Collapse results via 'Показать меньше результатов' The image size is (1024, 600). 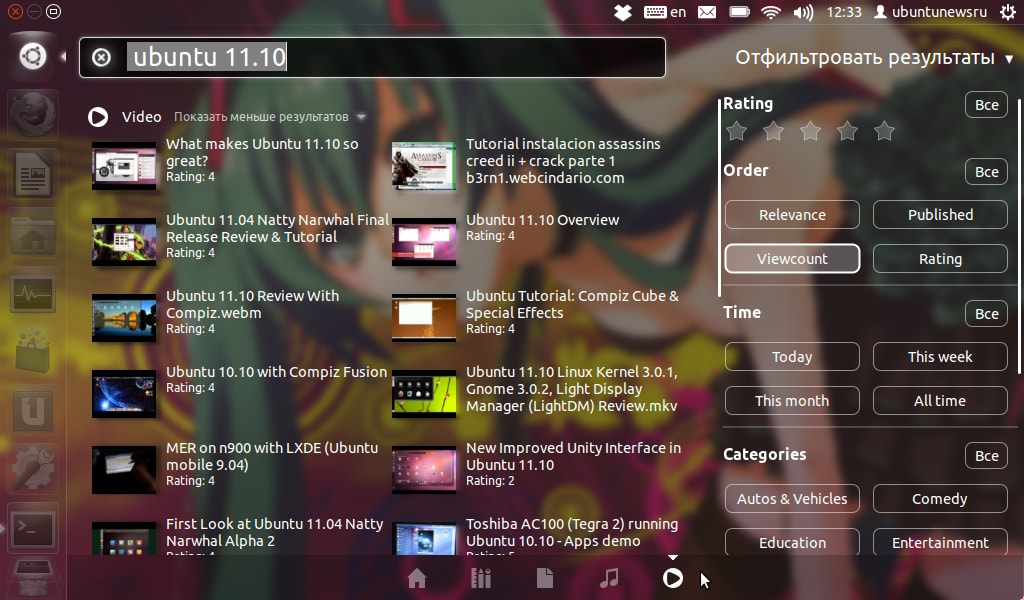click(x=269, y=117)
